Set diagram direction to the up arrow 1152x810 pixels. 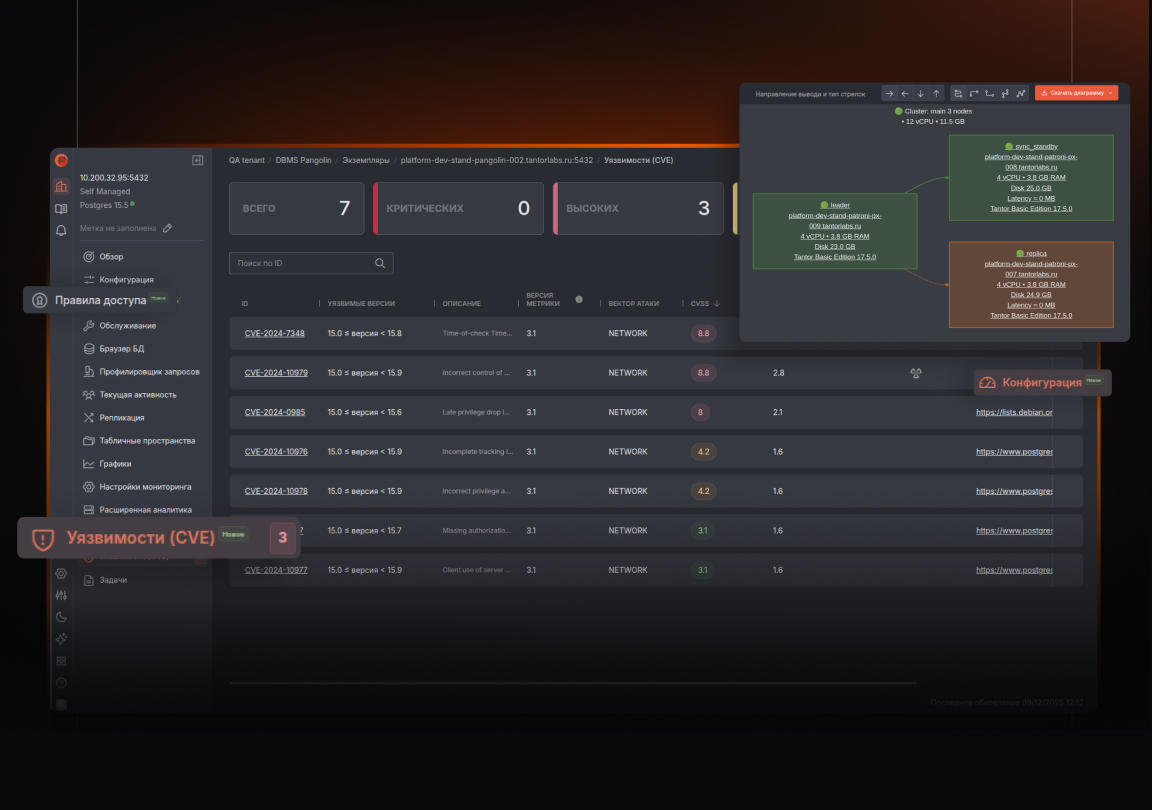point(936,93)
